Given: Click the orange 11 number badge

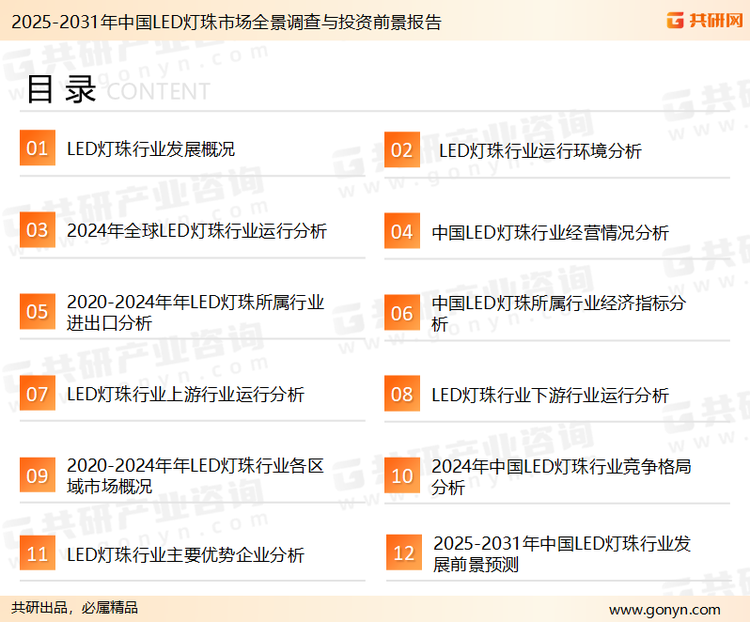Looking at the screenshot, I should pyautogui.click(x=37, y=553).
